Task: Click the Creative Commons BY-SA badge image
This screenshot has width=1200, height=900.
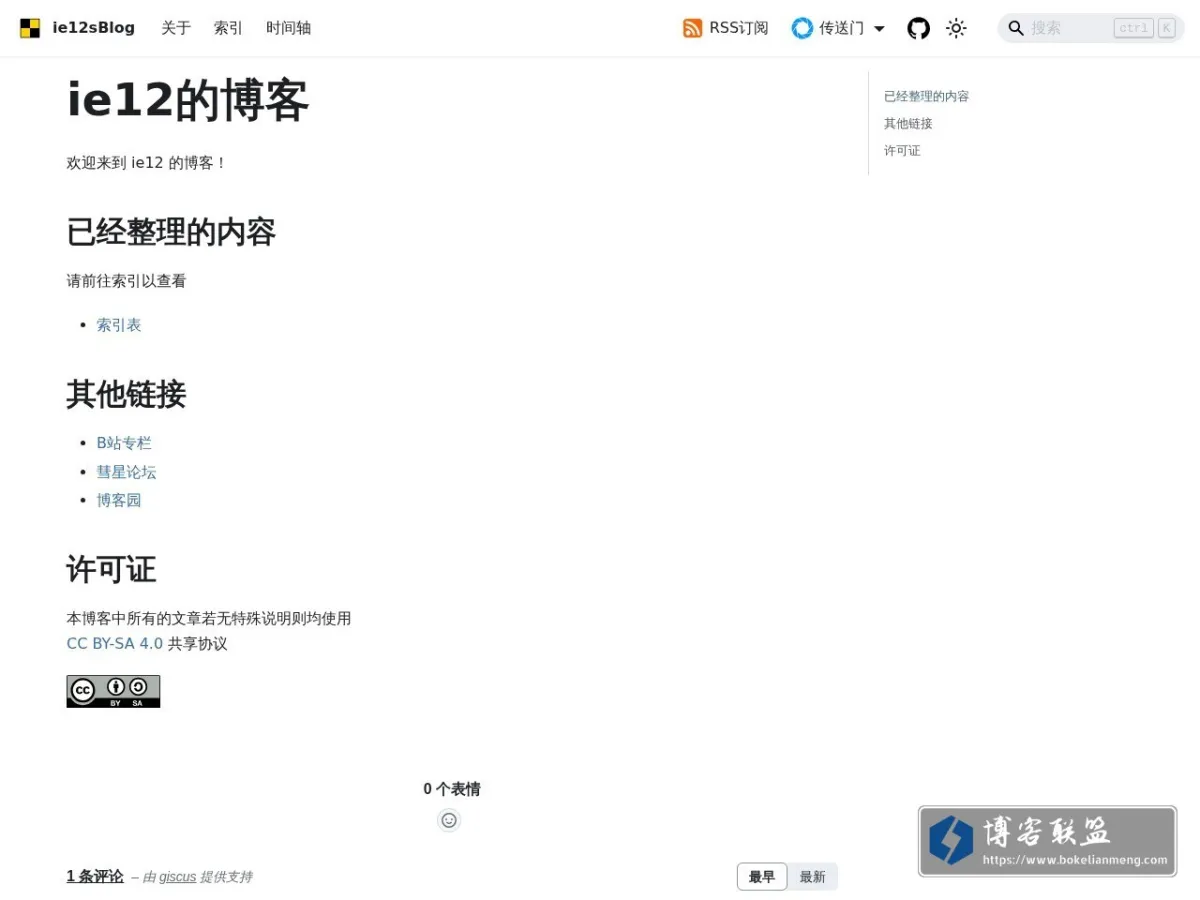Action: [x=113, y=691]
